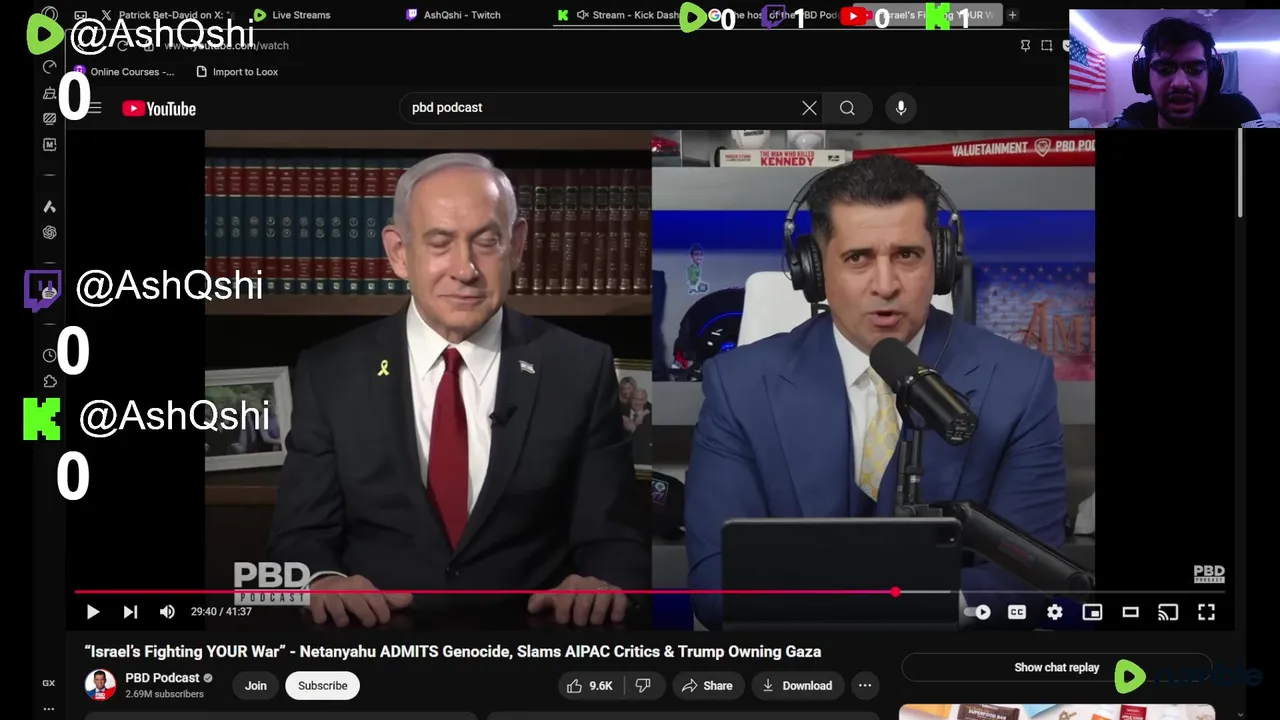This screenshot has width=1280, height=720.
Task: Switch to Stream - Kick Dashboard tab
Action: point(625,15)
